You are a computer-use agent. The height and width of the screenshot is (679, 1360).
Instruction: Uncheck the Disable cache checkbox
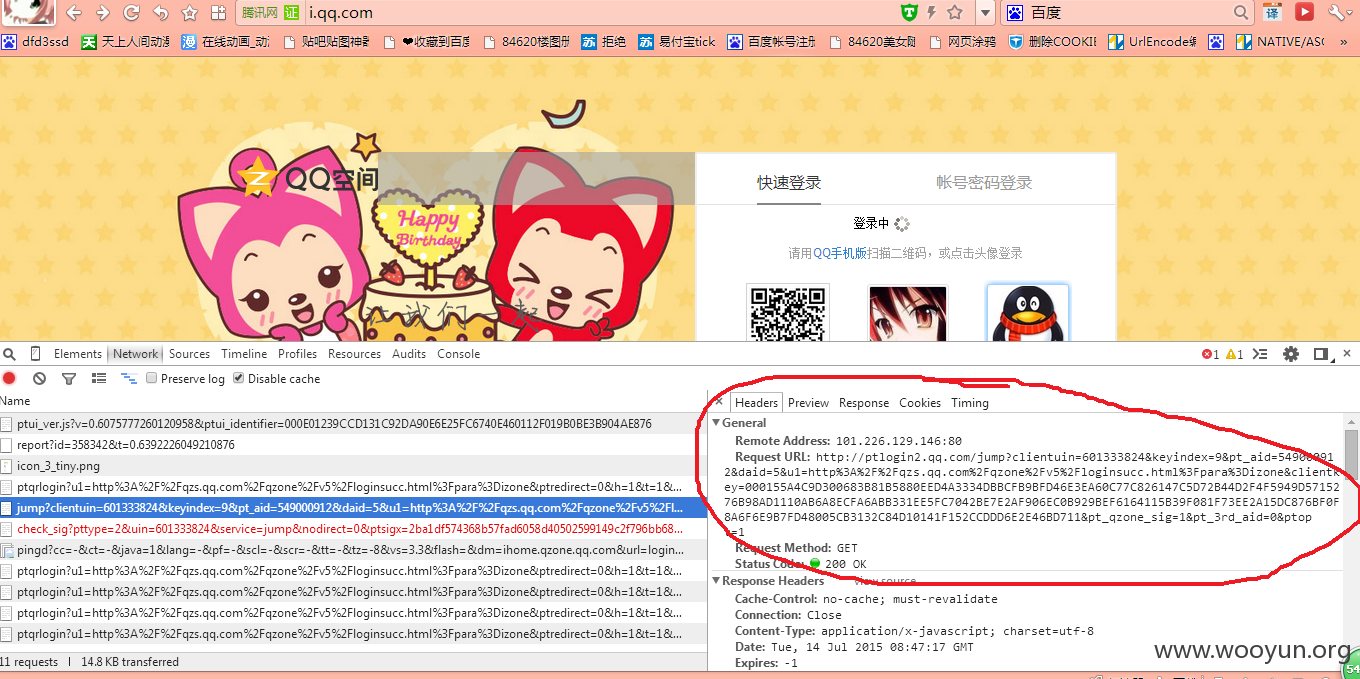(238, 378)
